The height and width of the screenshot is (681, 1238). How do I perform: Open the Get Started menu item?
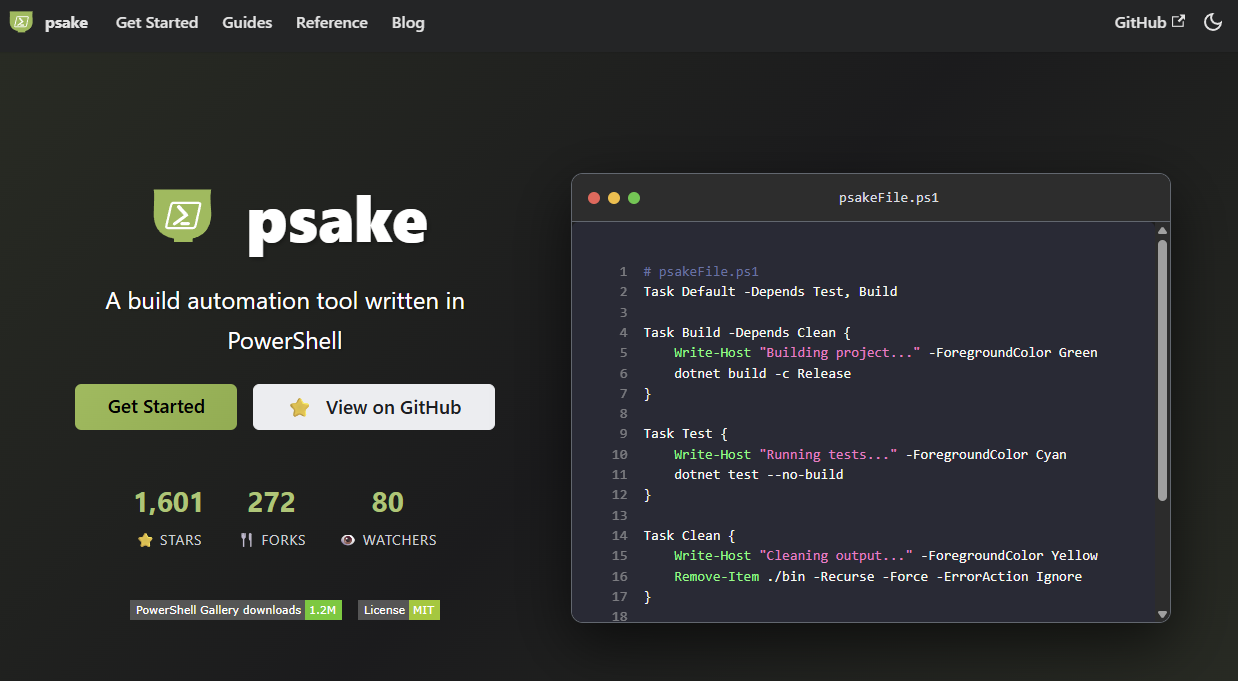157,22
